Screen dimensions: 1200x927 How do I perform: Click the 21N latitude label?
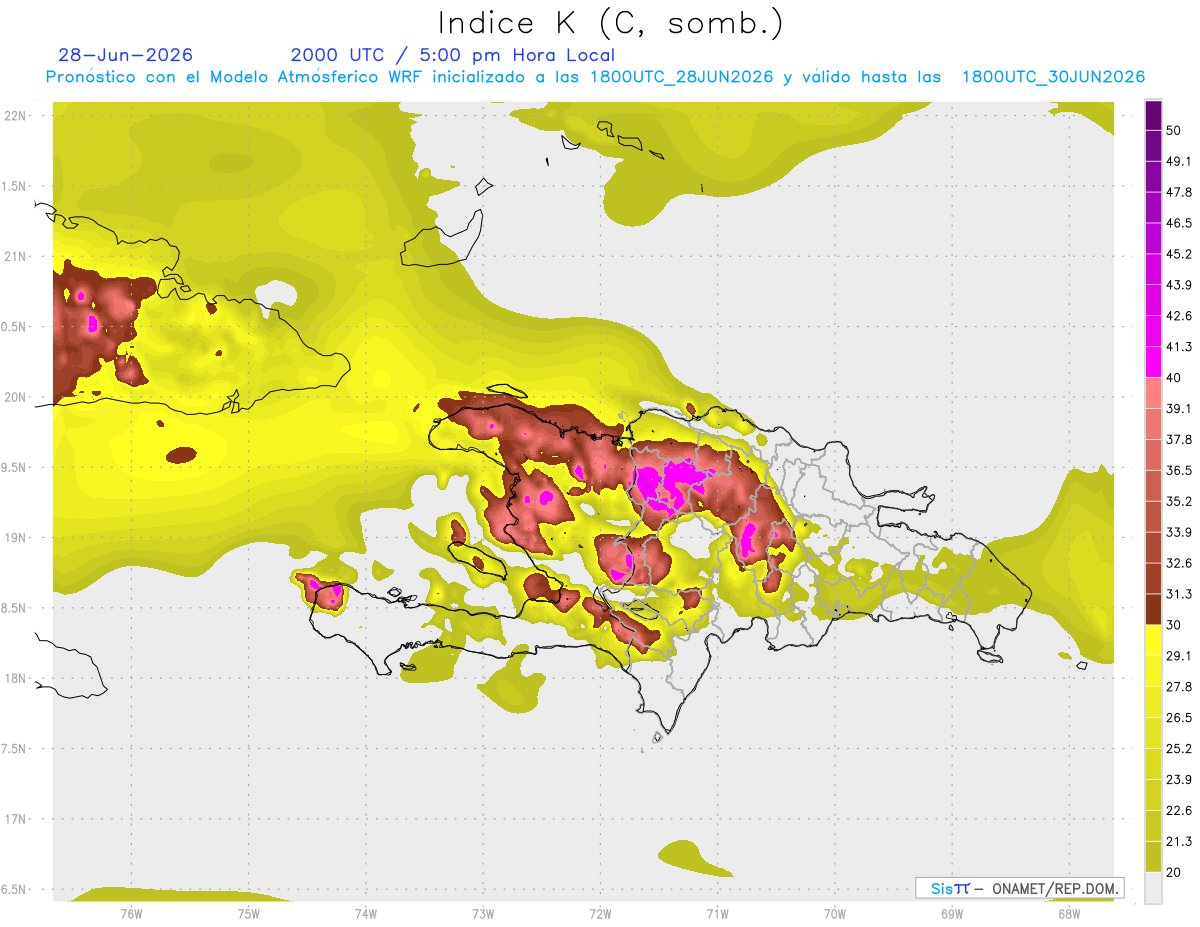point(16,256)
